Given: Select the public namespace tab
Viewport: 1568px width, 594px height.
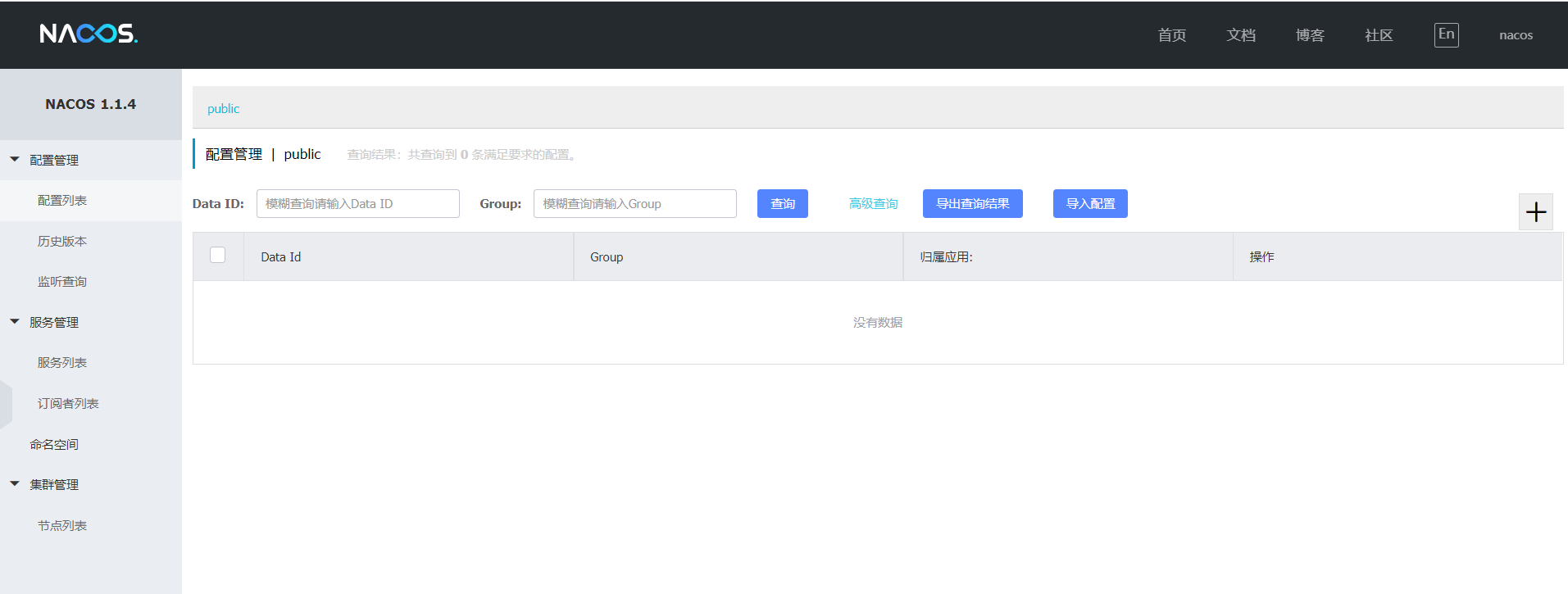Looking at the screenshot, I should [x=223, y=108].
